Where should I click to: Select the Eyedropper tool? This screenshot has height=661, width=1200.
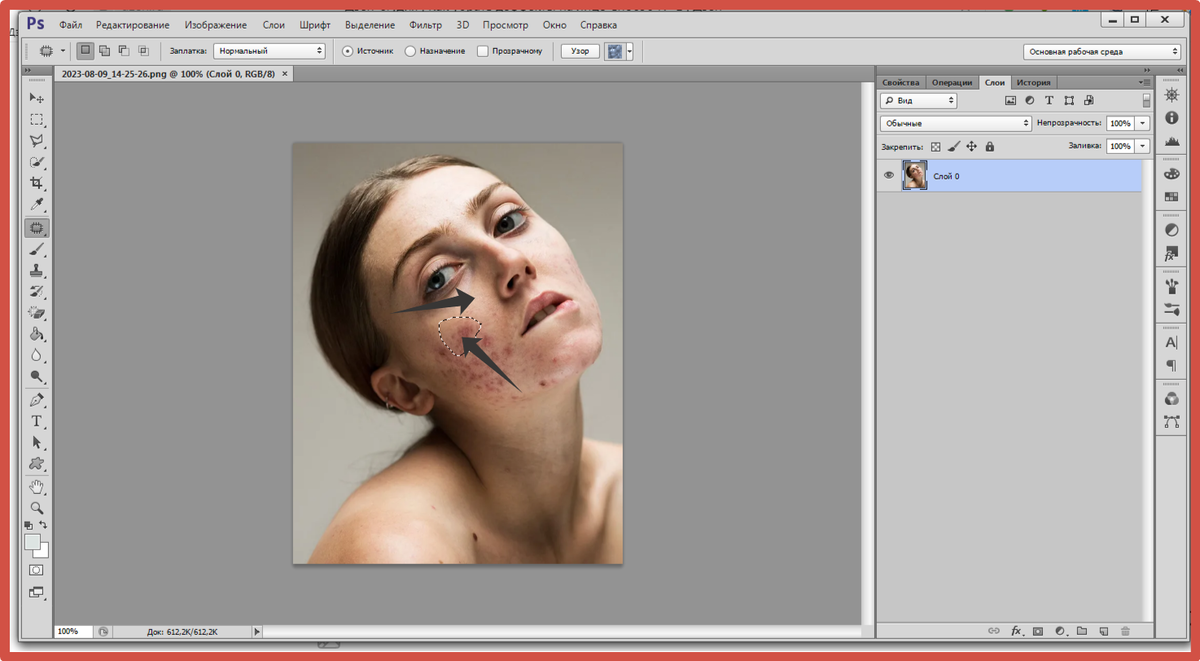[37, 206]
